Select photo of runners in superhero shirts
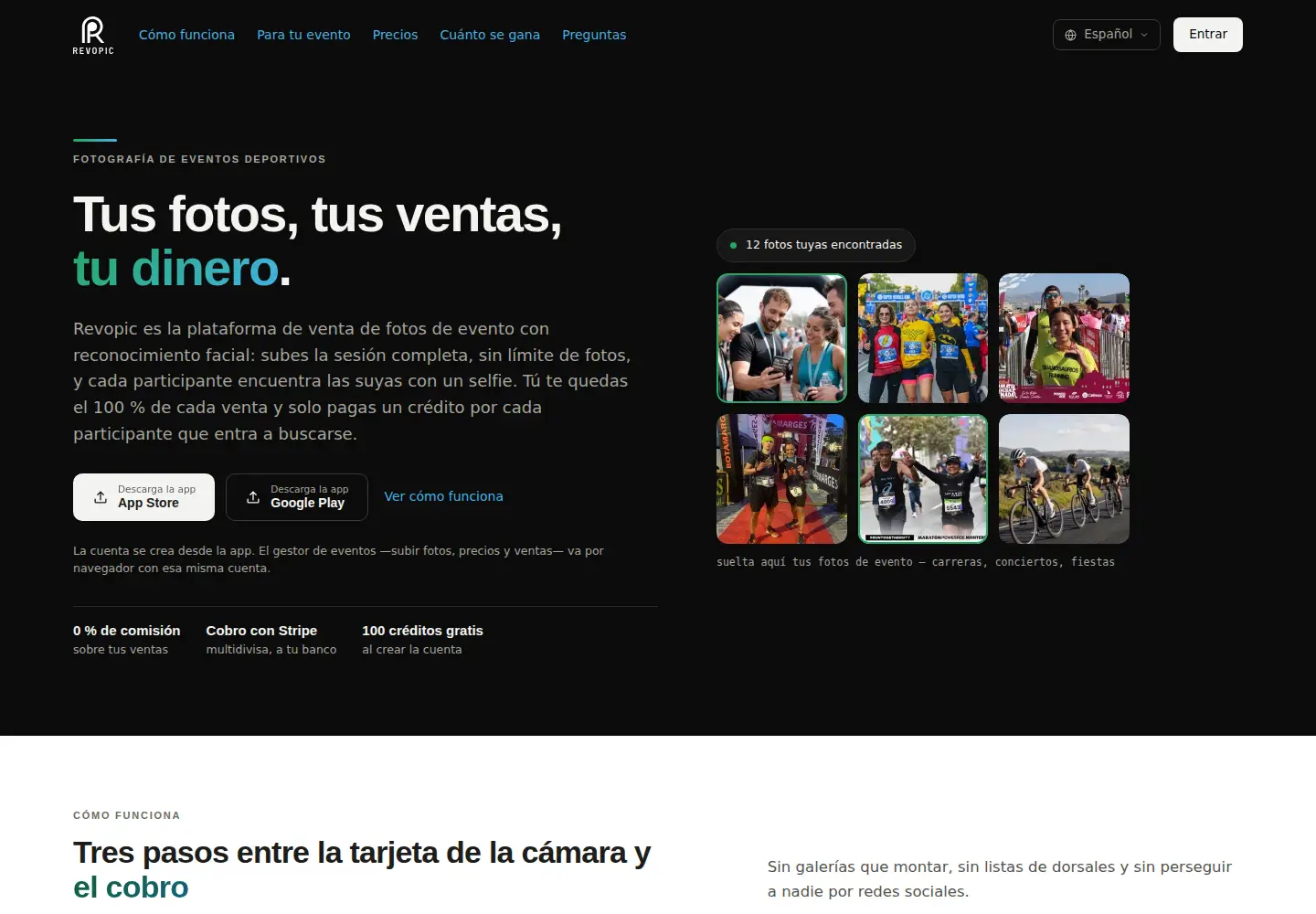 point(923,338)
